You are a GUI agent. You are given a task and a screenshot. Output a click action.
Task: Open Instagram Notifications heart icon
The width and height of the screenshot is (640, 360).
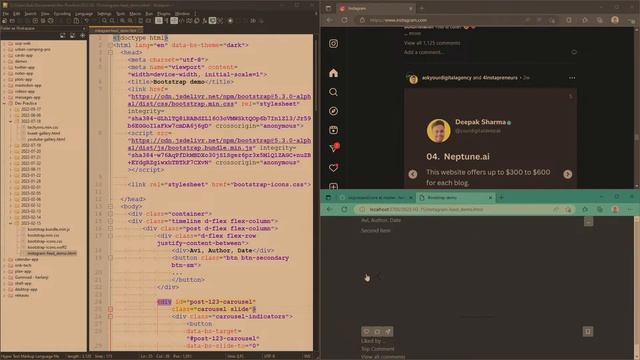[333, 167]
